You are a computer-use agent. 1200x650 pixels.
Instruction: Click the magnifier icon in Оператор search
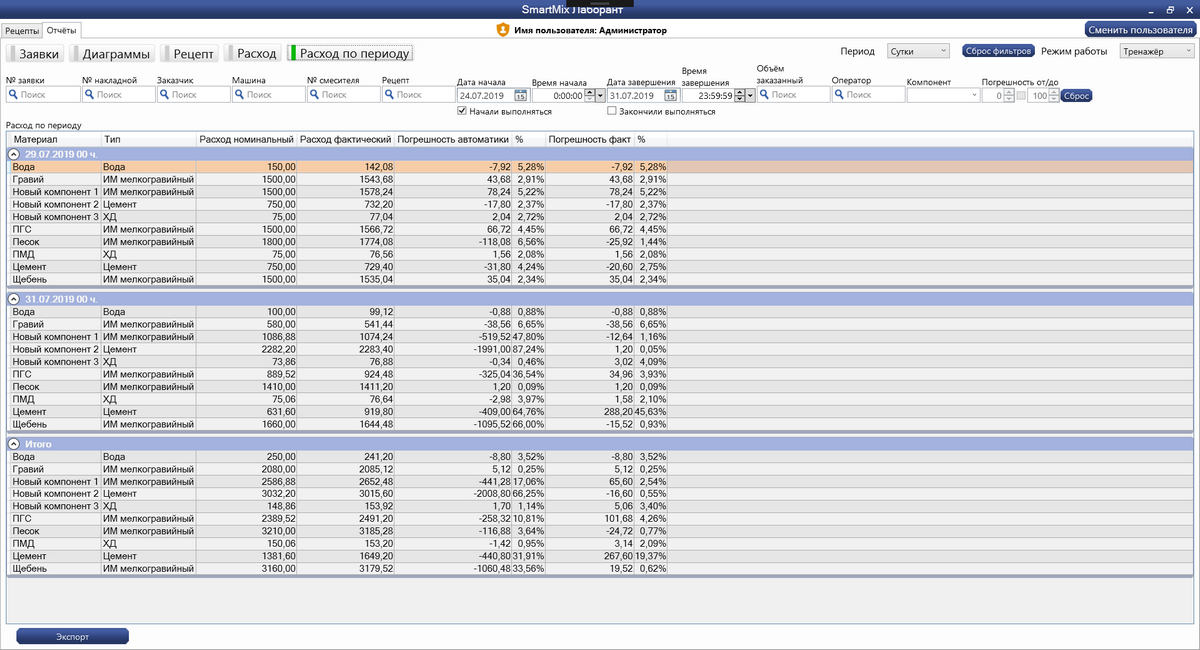[839, 95]
